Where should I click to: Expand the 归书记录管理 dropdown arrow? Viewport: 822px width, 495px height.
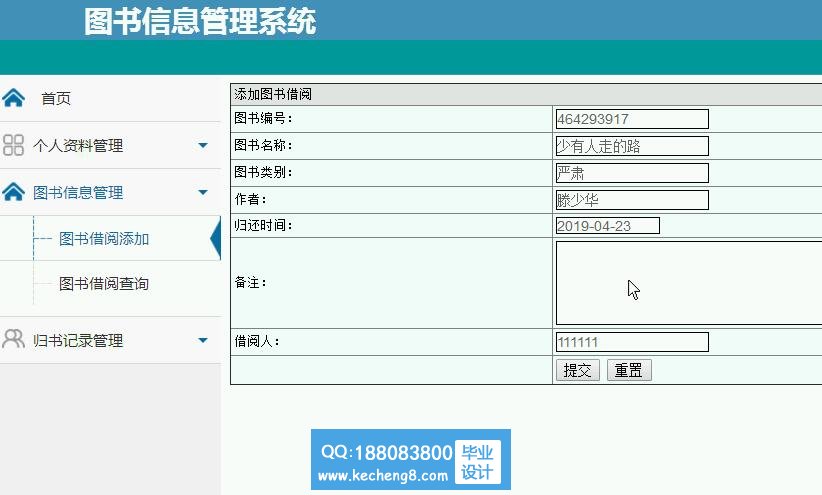[x=203, y=340]
